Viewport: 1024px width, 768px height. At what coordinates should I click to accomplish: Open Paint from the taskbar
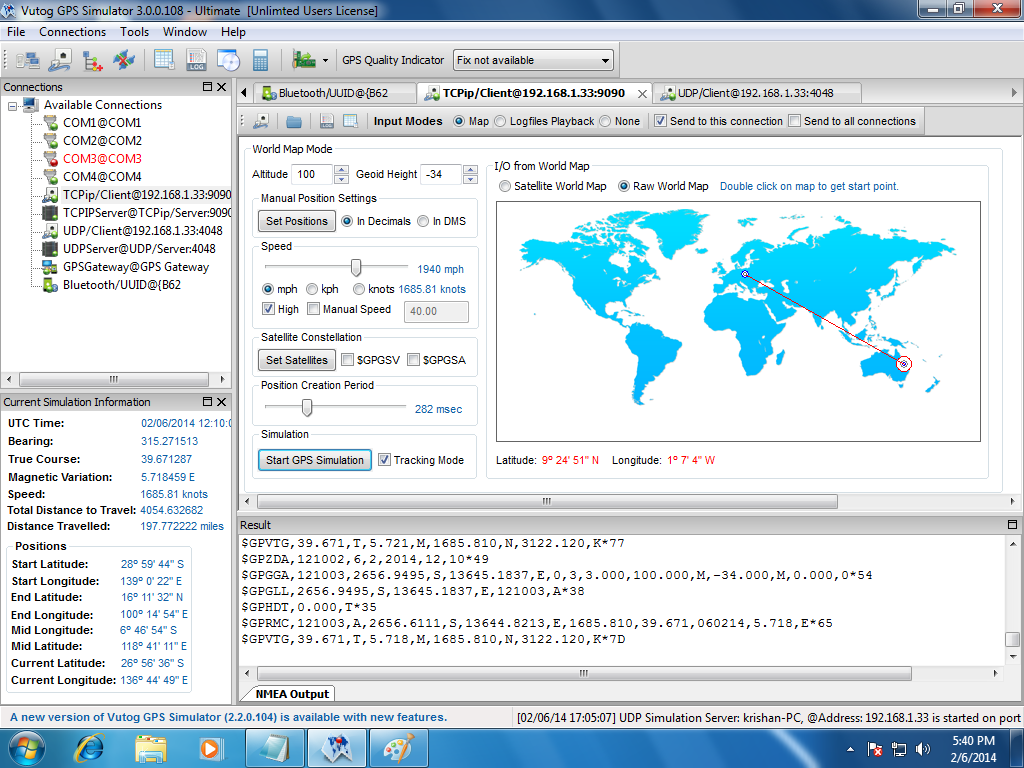(399, 748)
